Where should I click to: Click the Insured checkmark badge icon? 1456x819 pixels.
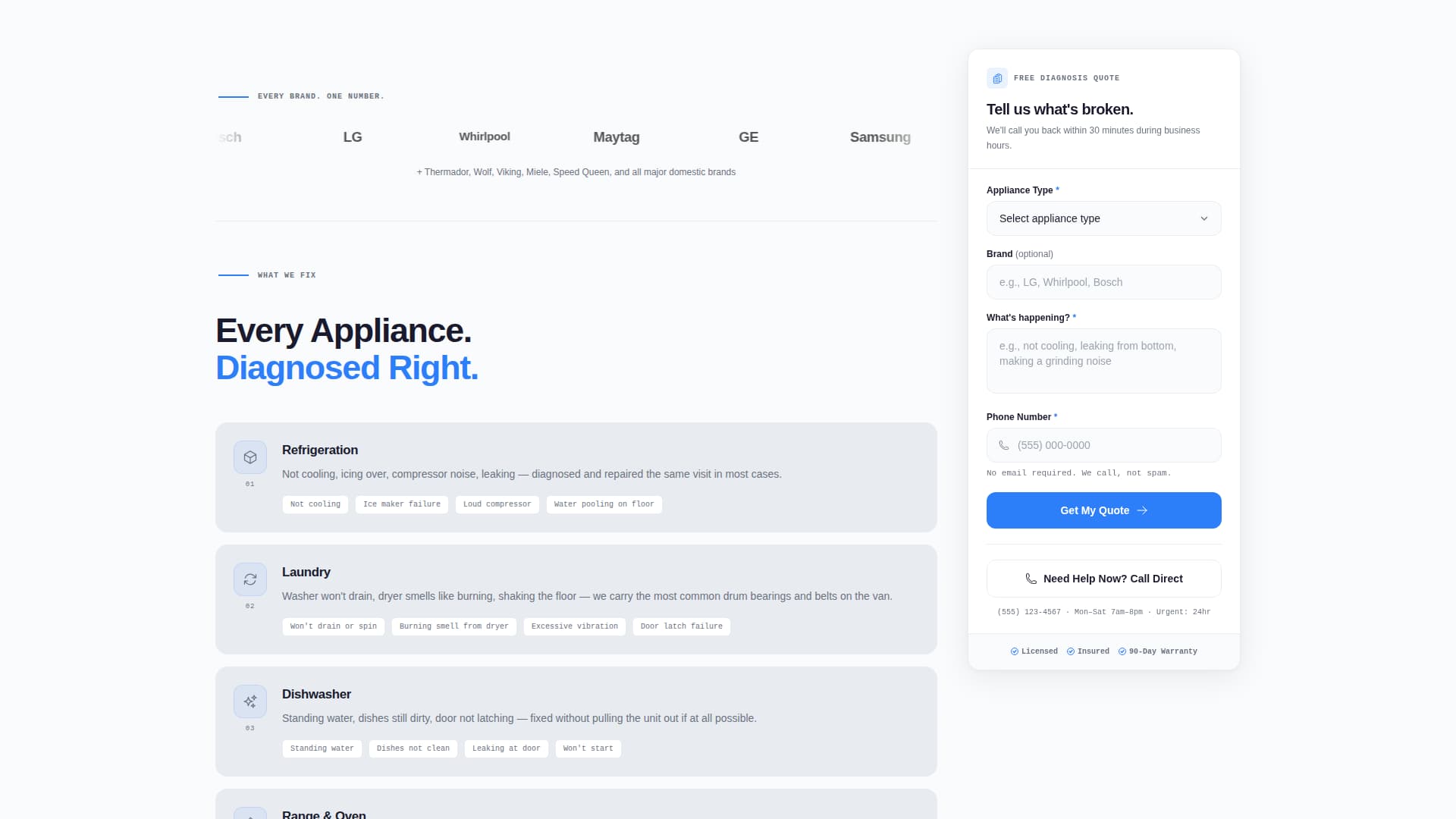pos(1071,651)
